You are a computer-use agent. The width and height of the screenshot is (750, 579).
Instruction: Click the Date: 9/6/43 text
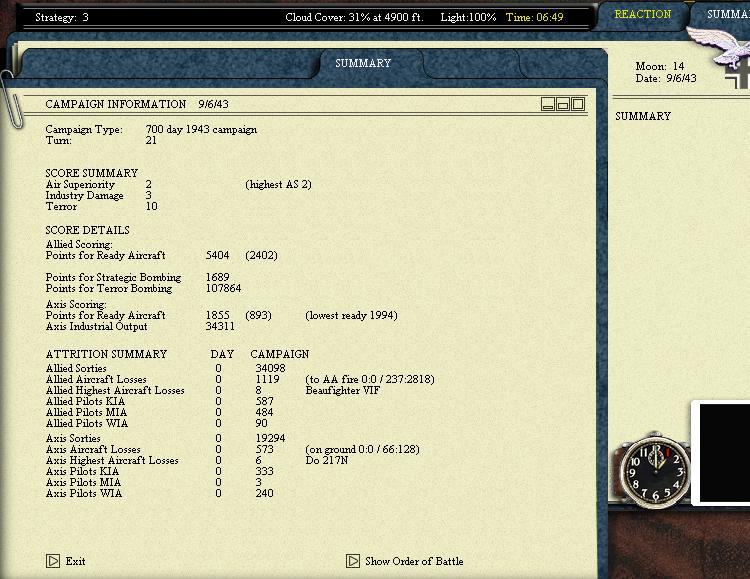tap(666, 78)
